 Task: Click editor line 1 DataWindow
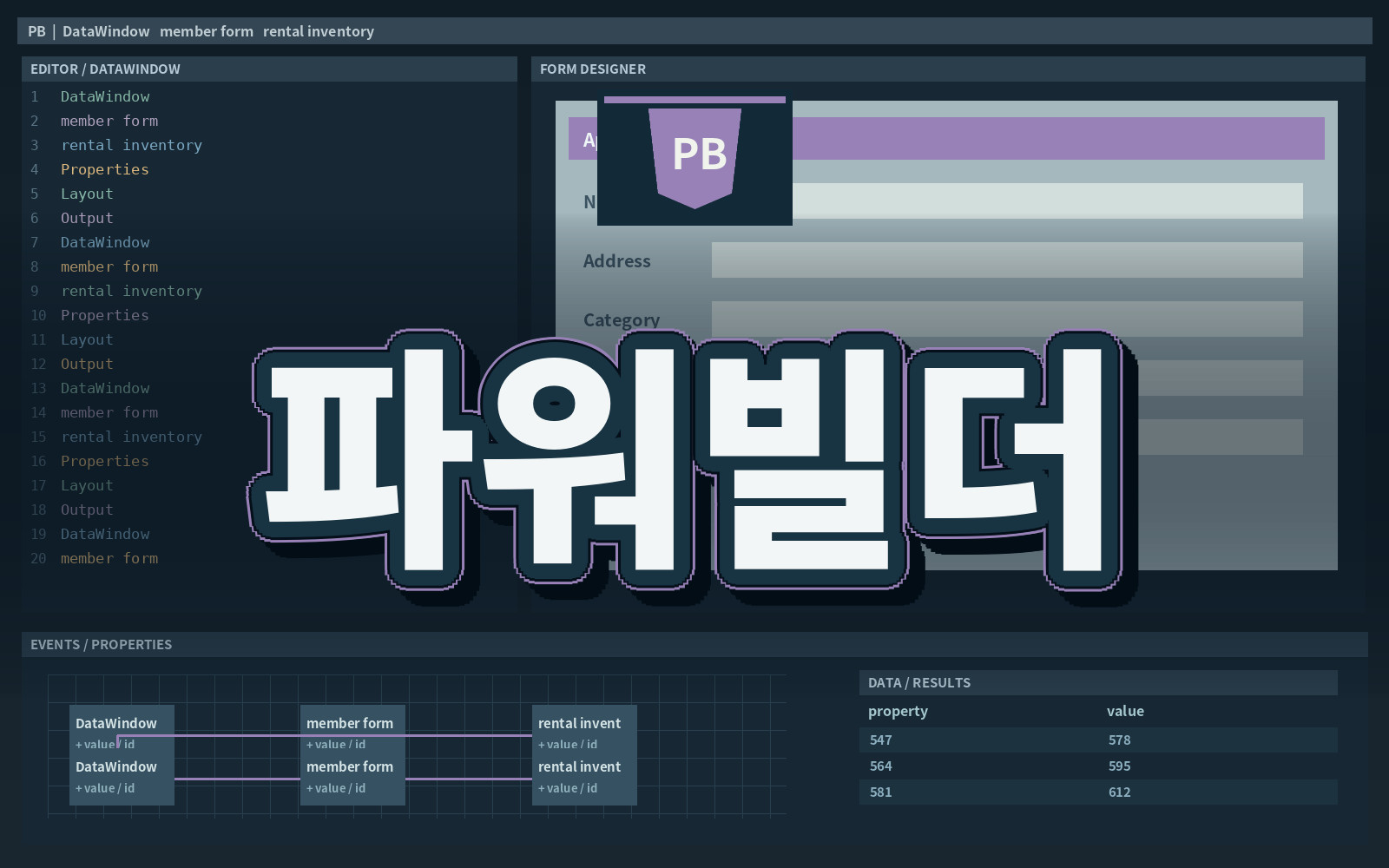[105, 96]
